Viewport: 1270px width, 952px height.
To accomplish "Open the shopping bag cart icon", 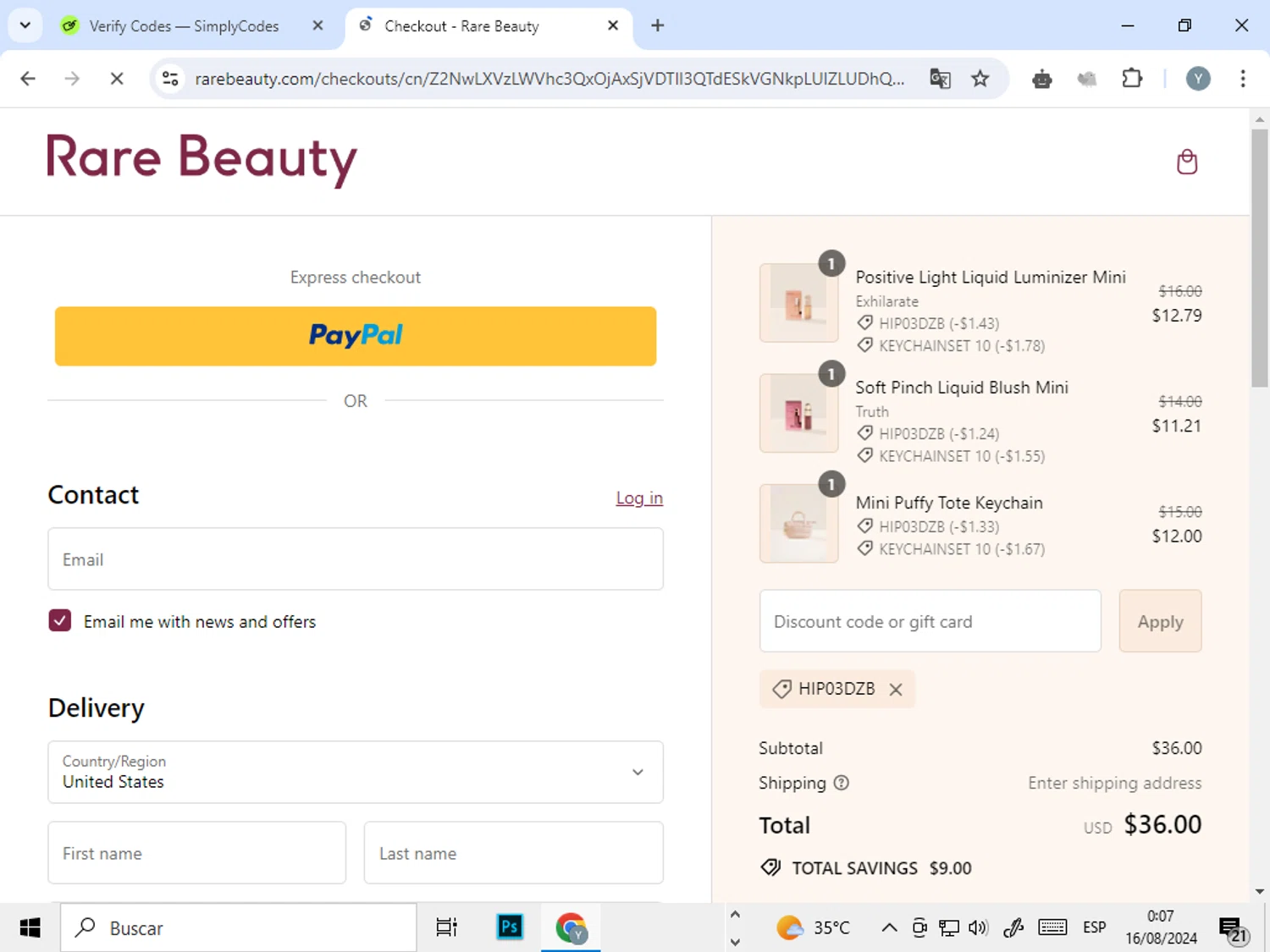I will pos(1187,162).
